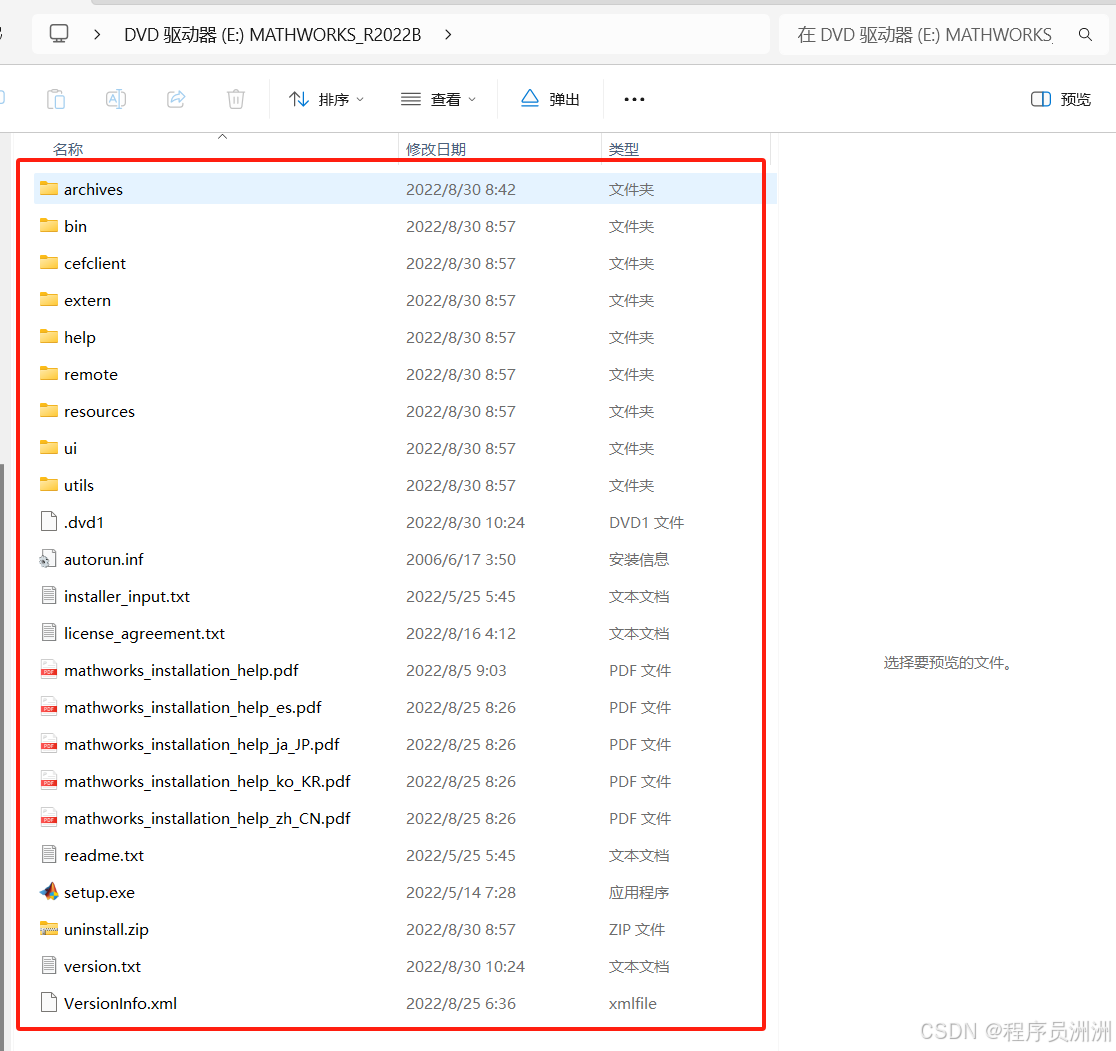This screenshot has width=1116, height=1051.
Task: Click the share toolbar icon
Action: coord(176,99)
